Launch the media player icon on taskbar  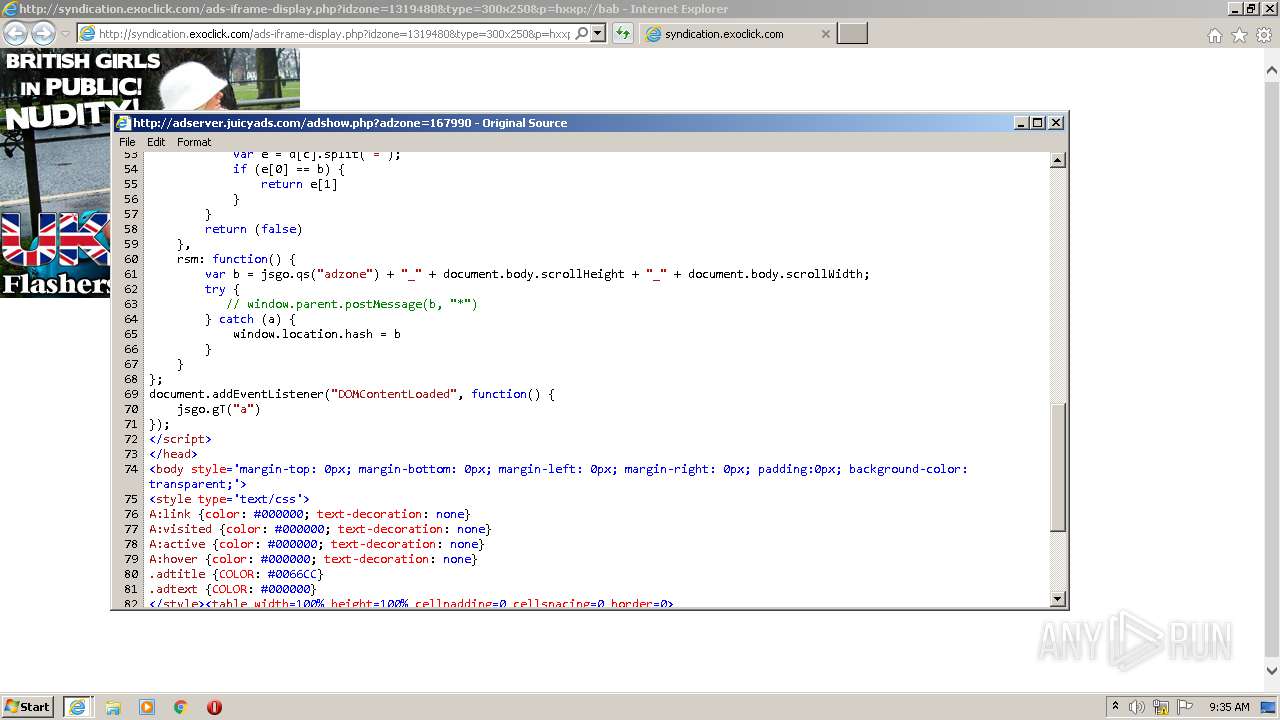[147, 707]
